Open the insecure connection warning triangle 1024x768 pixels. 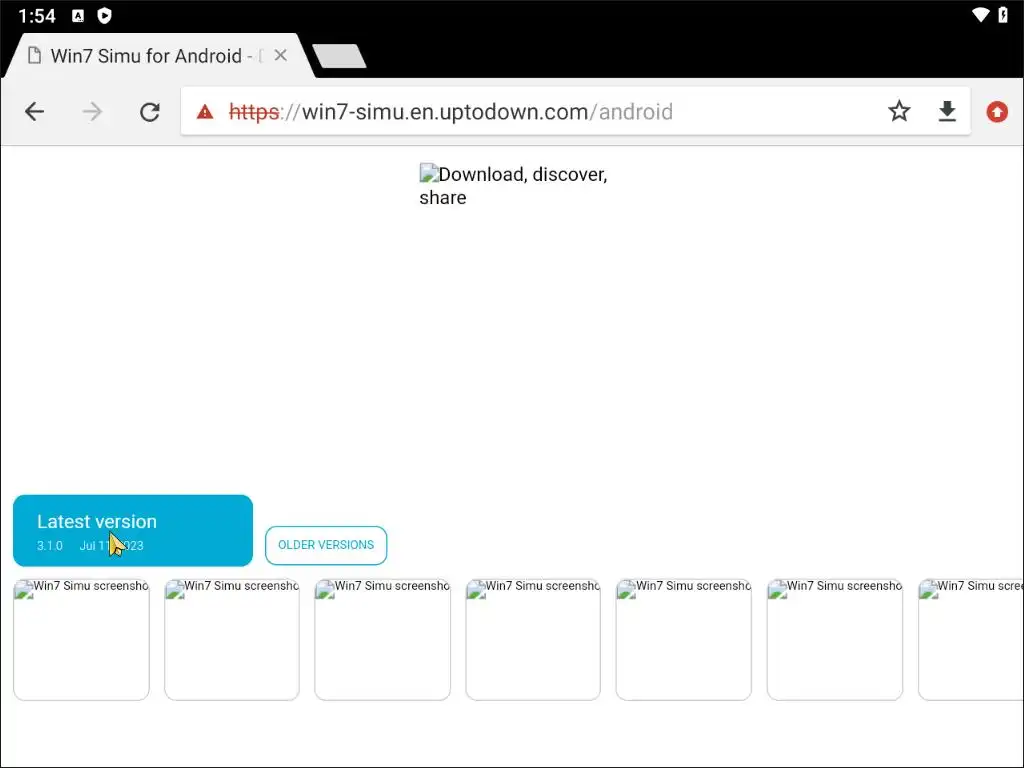pos(205,112)
